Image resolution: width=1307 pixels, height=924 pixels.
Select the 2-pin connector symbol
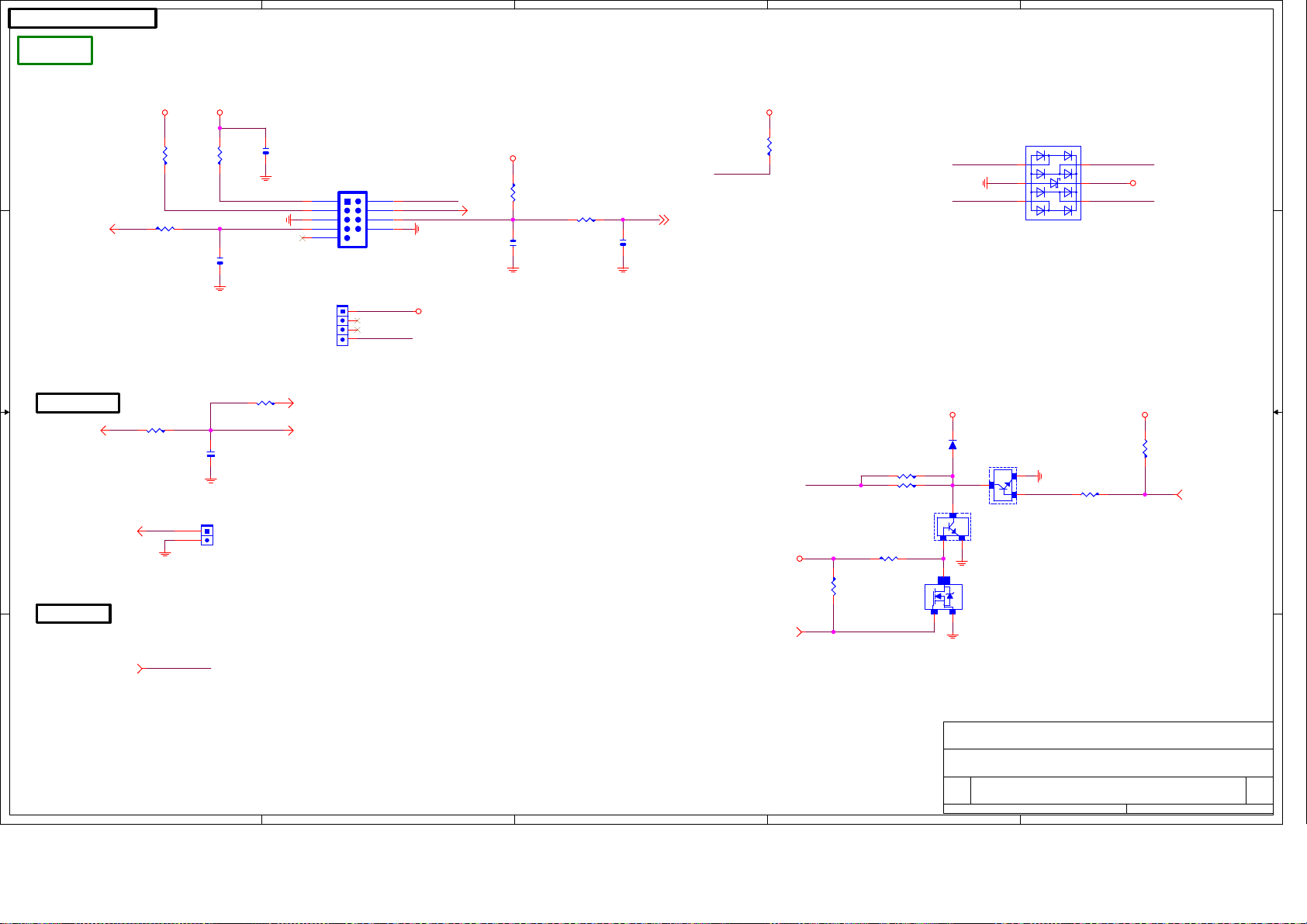point(207,535)
